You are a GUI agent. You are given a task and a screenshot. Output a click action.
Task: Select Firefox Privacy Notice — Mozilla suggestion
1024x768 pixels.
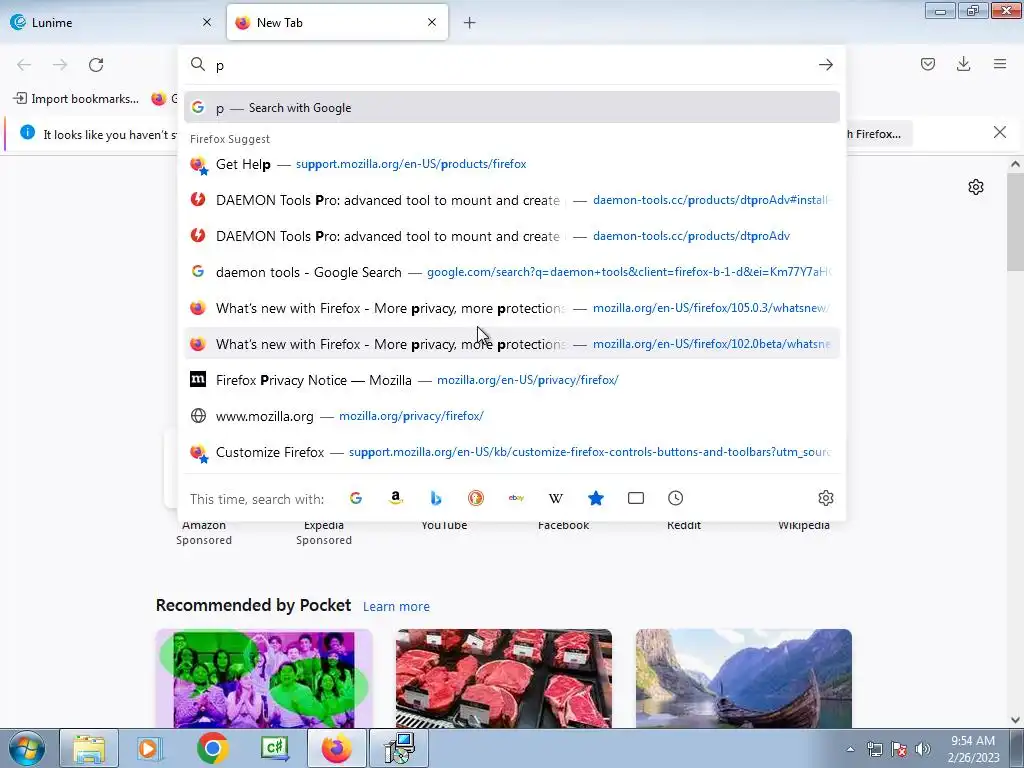tap(511, 379)
